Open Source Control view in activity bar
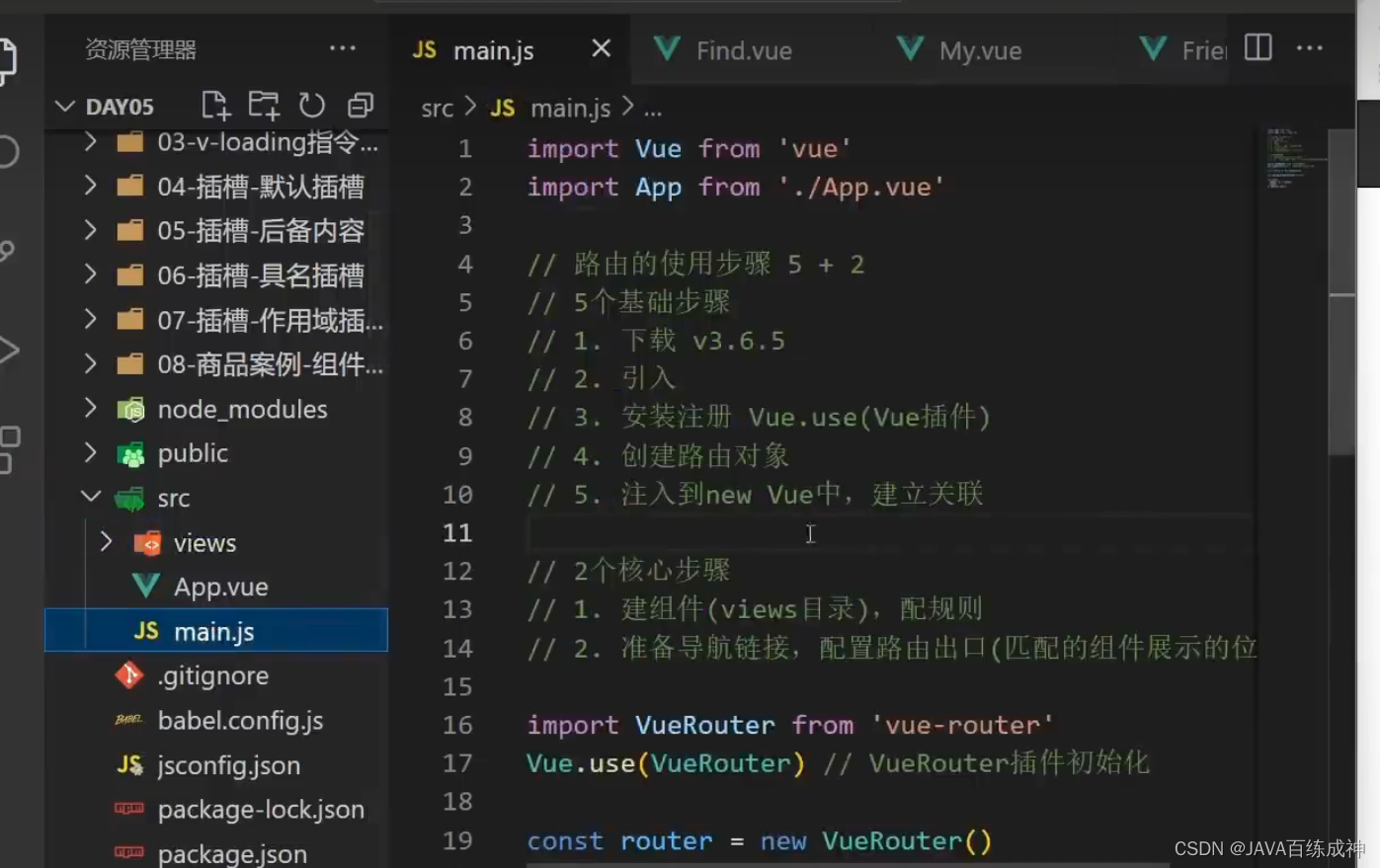 pyautogui.click(x=8, y=251)
